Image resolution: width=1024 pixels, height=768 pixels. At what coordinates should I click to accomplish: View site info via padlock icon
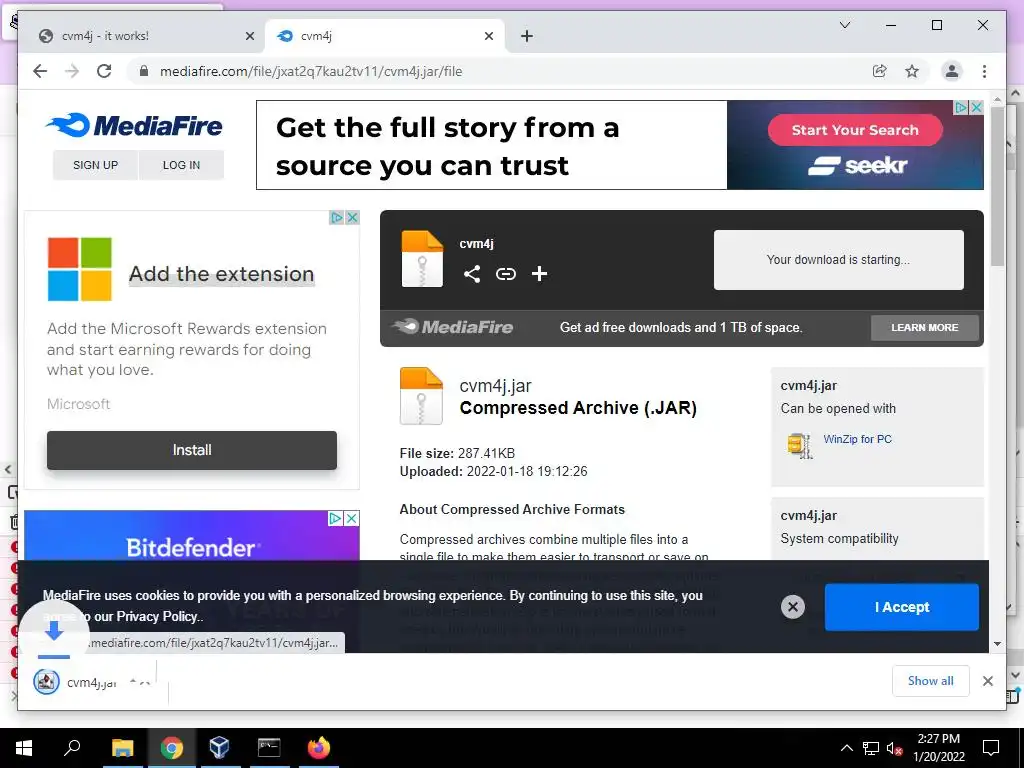point(144,71)
